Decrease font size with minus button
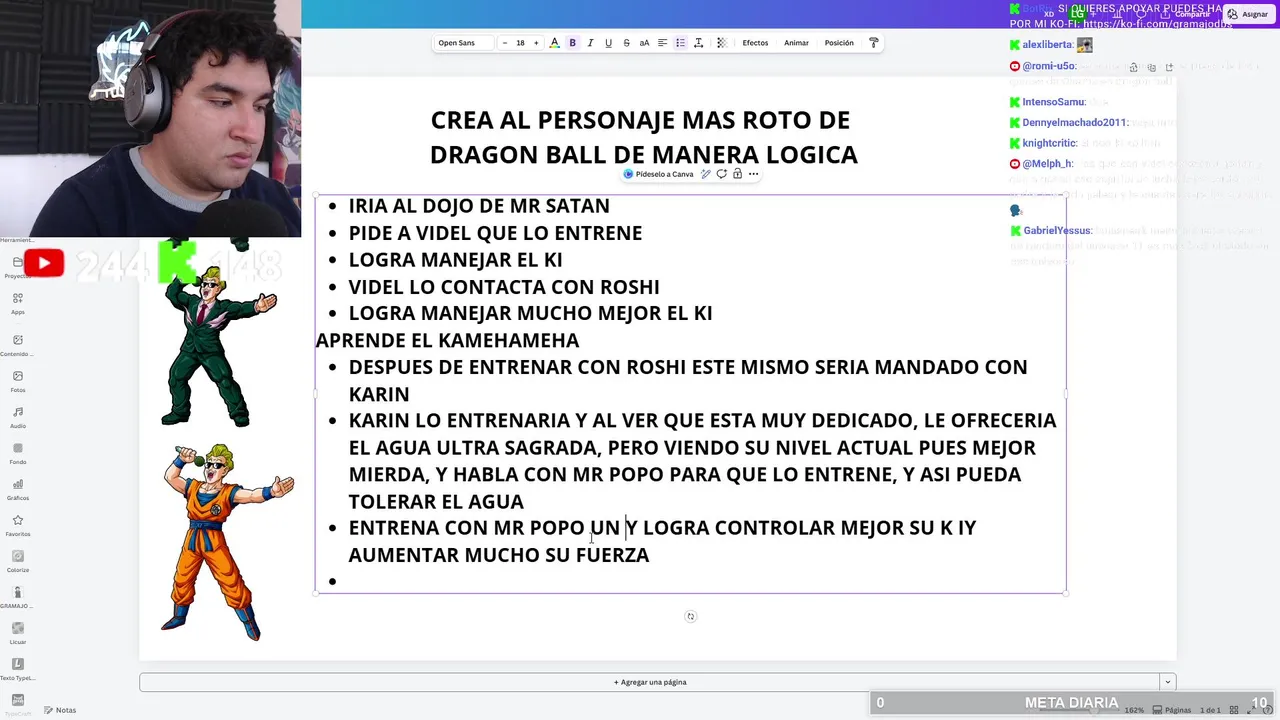This screenshot has height=720, width=1280. pos(504,43)
